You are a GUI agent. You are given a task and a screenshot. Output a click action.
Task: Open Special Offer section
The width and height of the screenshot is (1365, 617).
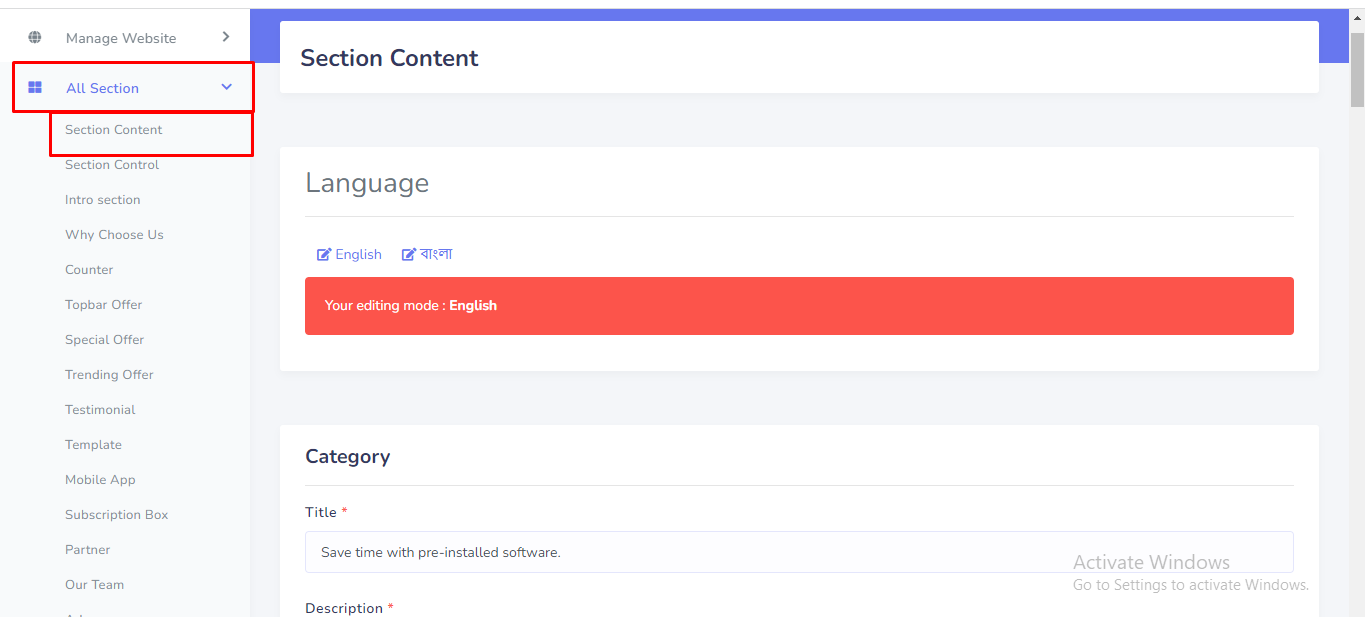pyautogui.click(x=105, y=340)
